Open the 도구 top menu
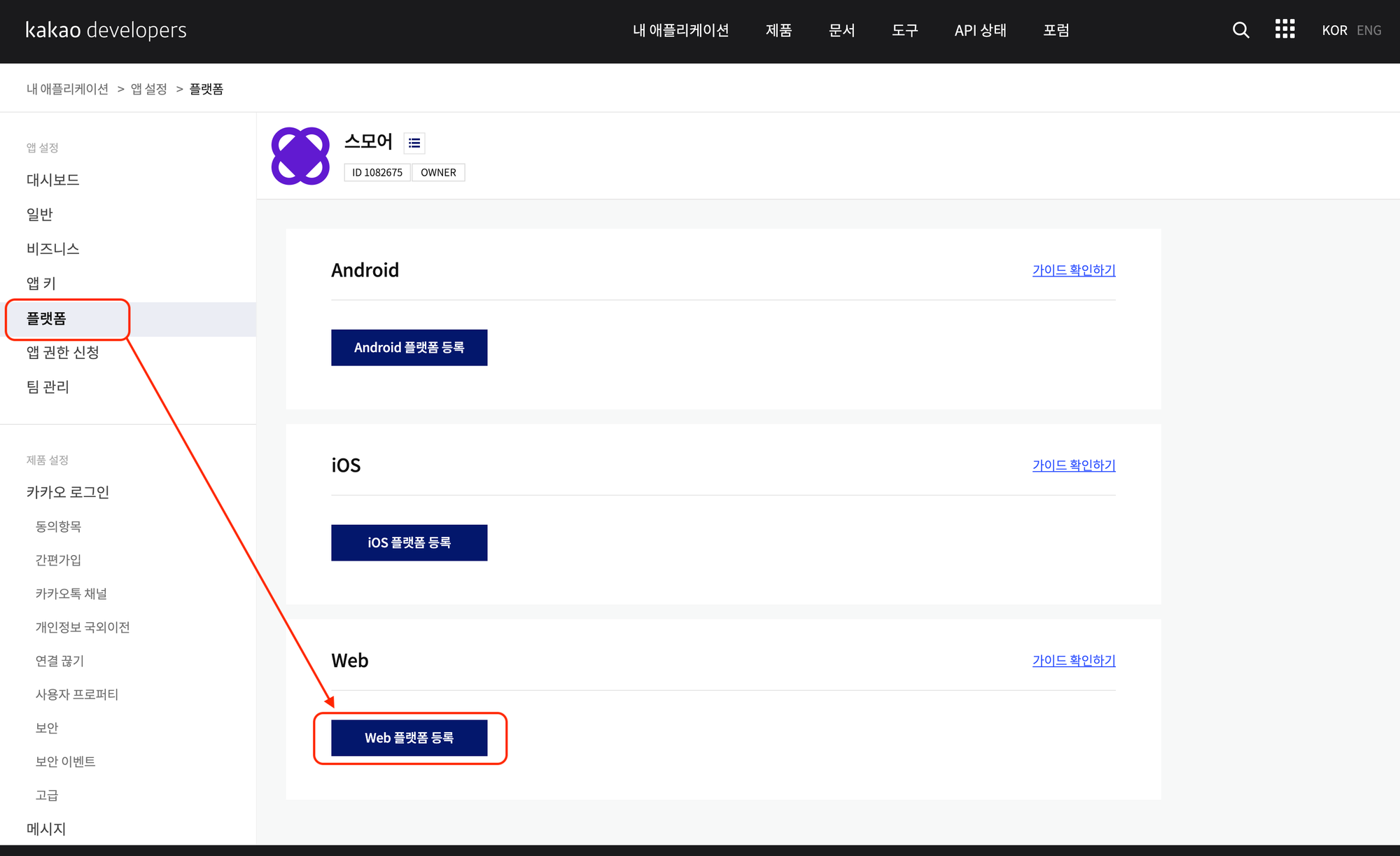The image size is (1400, 856). (x=904, y=30)
